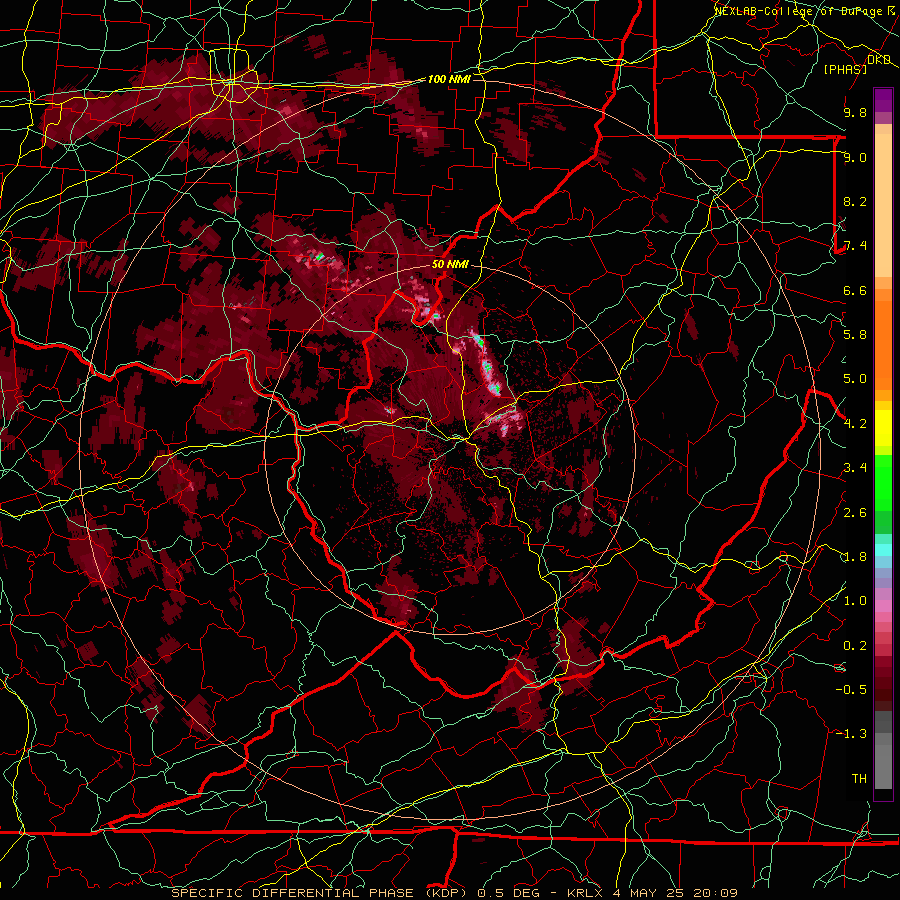
Task: Click the 6.6 value on the color scale
Action: [x=855, y=290]
